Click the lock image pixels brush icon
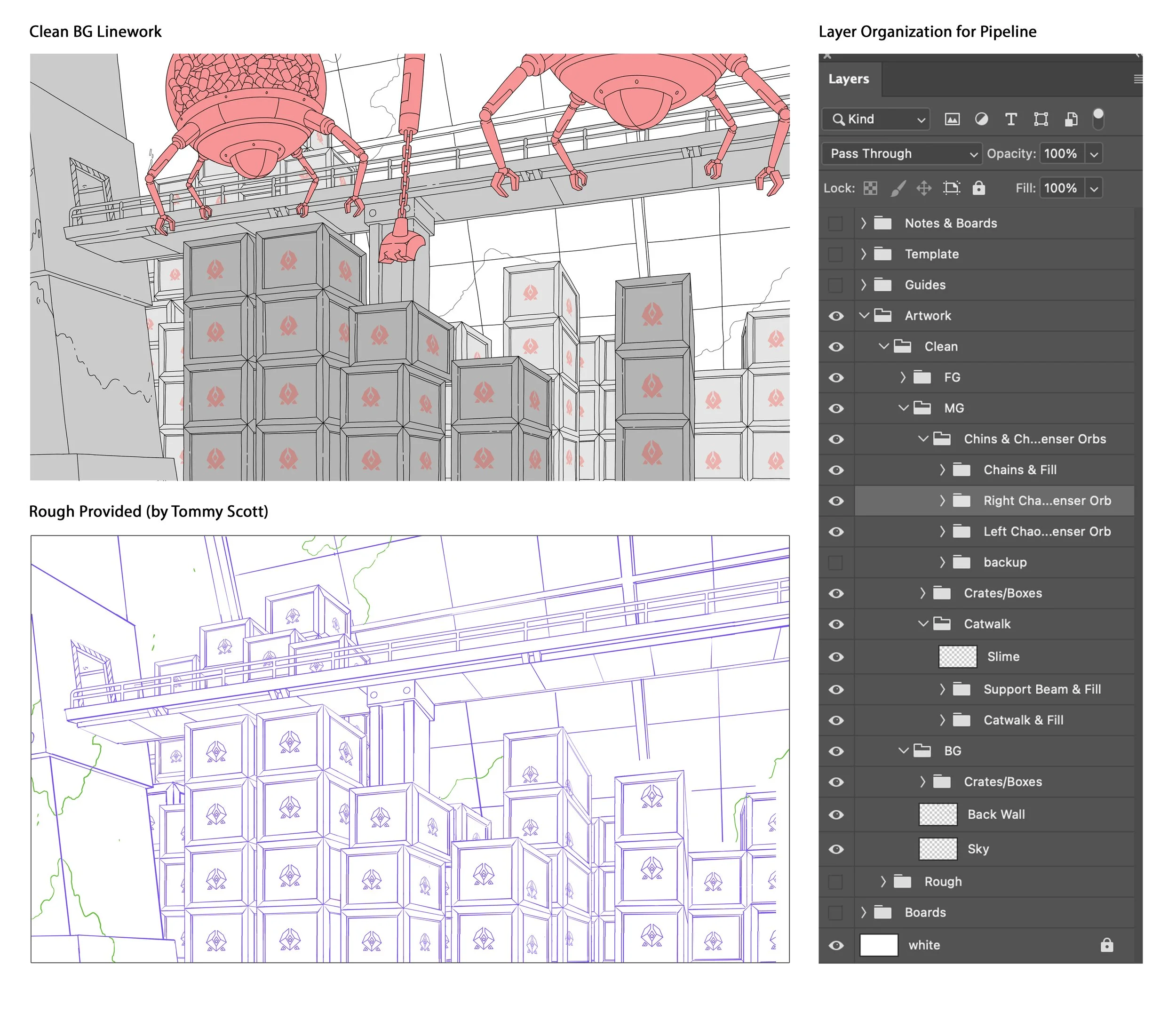 click(898, 188)
